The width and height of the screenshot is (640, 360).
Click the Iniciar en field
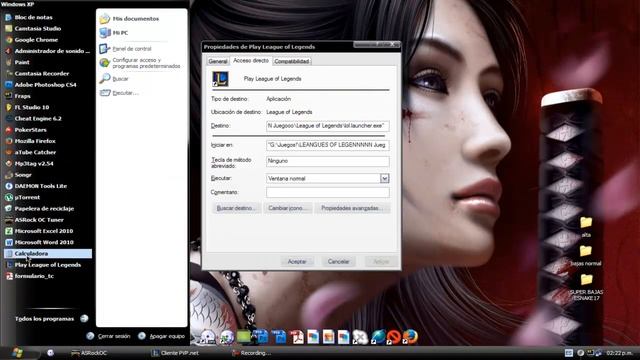point(328,145)
